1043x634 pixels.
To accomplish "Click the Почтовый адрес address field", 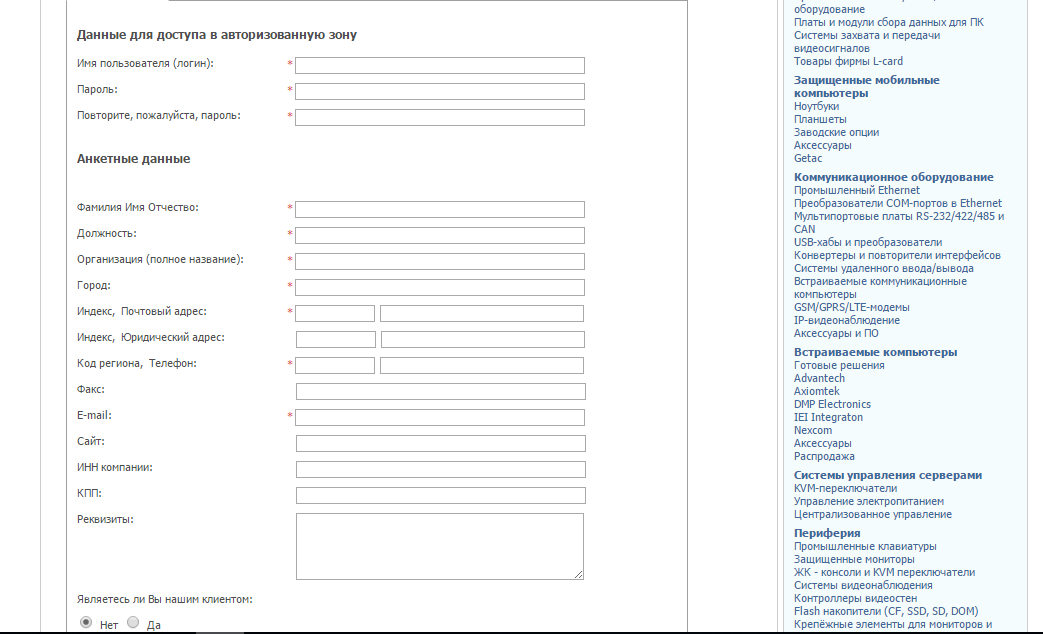I will [482, 313].
